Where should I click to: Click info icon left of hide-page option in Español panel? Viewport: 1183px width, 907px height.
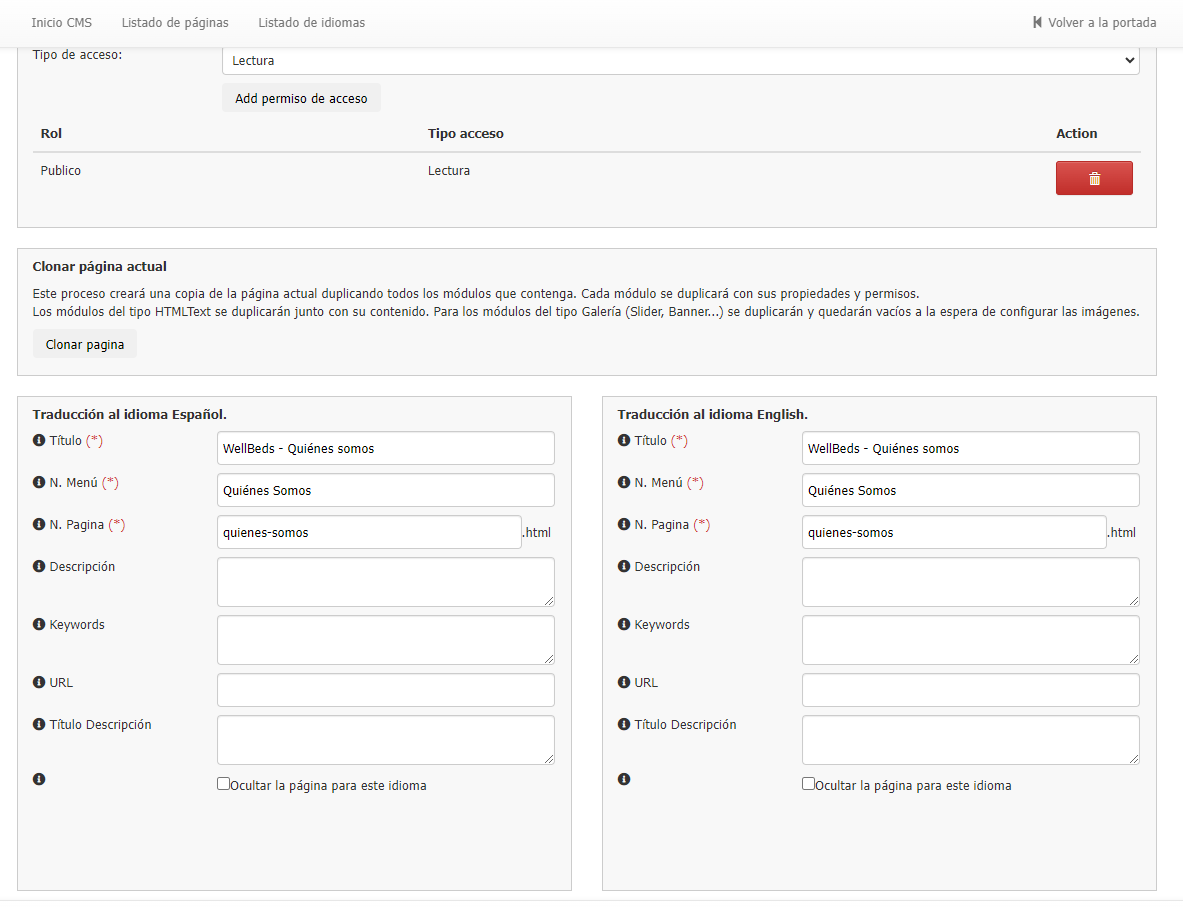(x=39, y=779)
